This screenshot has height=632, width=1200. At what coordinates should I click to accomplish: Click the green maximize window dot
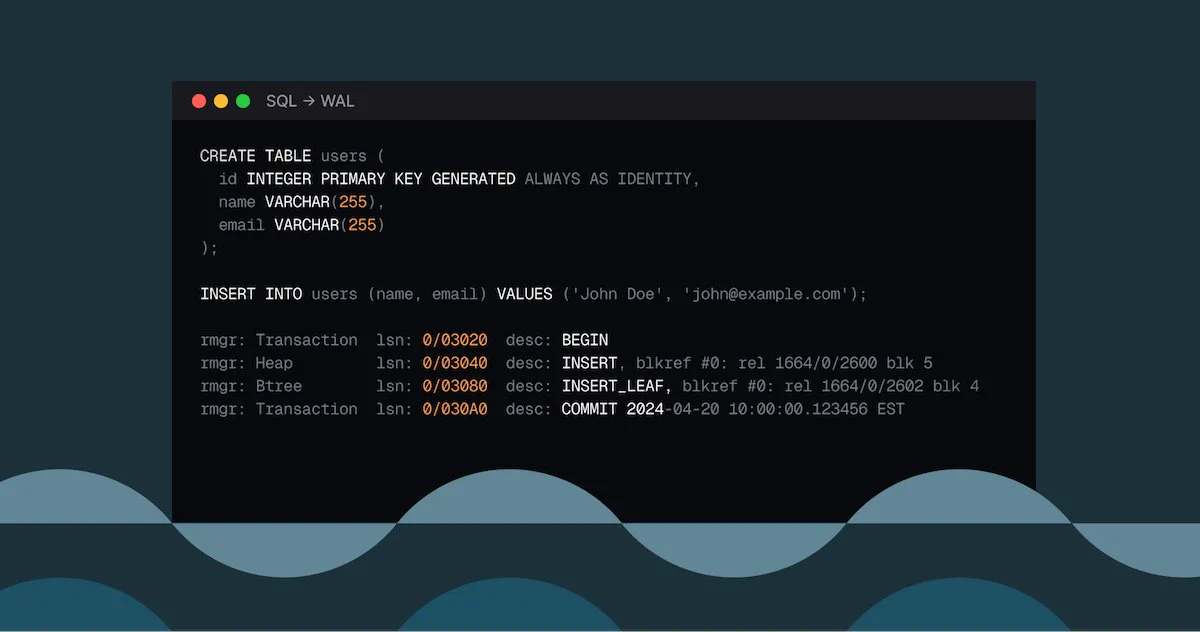point(243,101)
